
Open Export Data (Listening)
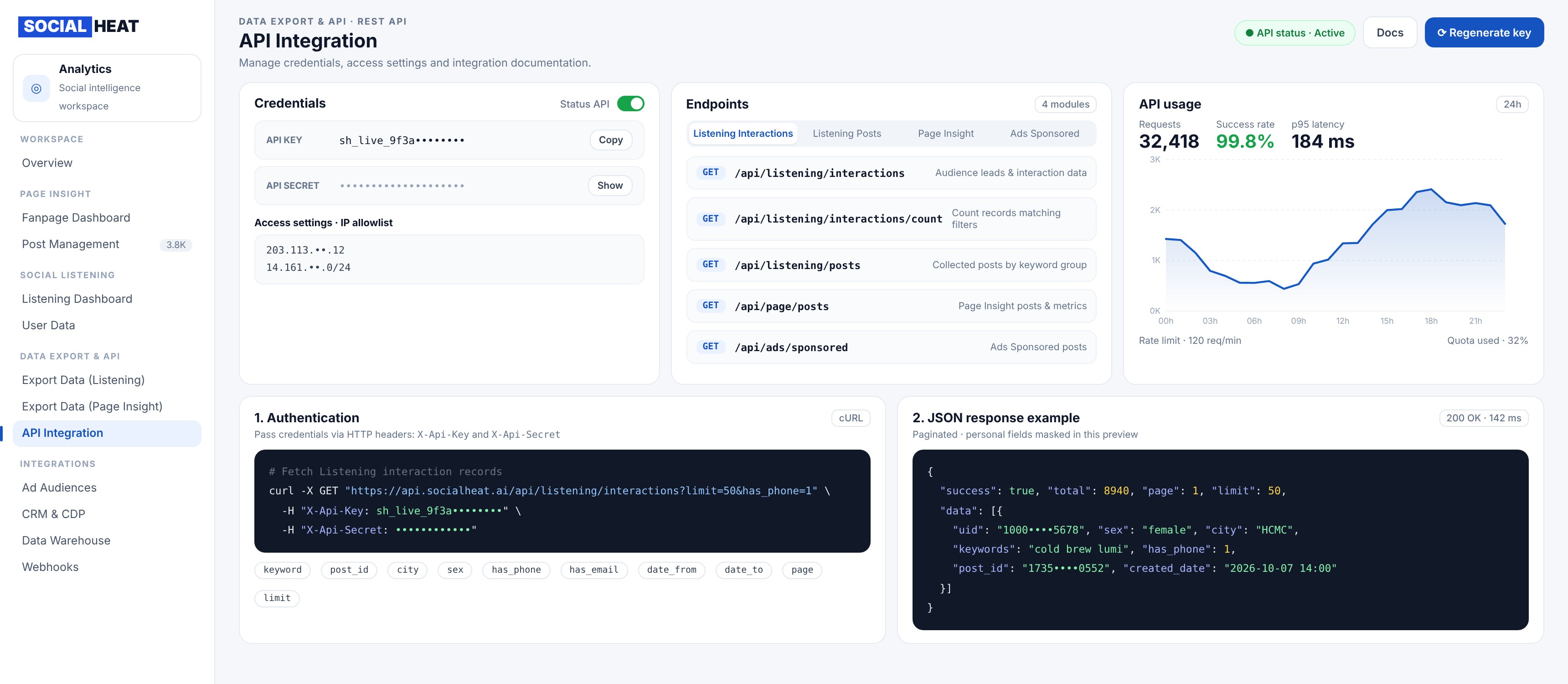coord(107,380)
